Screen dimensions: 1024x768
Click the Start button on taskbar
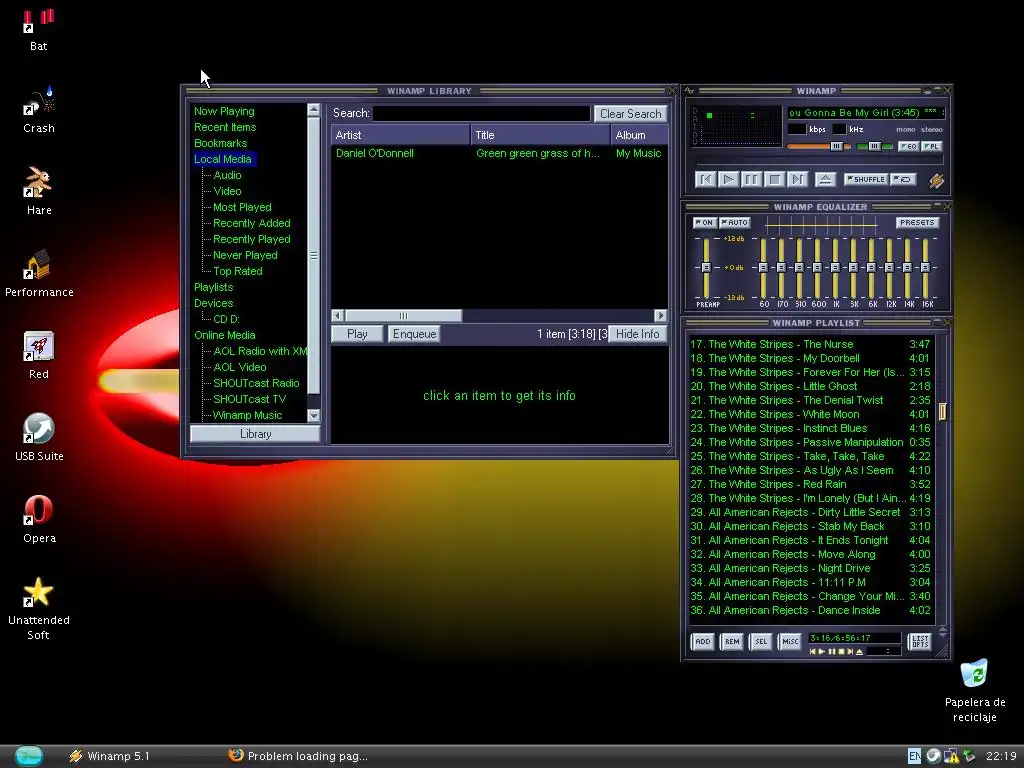point(29,756)
